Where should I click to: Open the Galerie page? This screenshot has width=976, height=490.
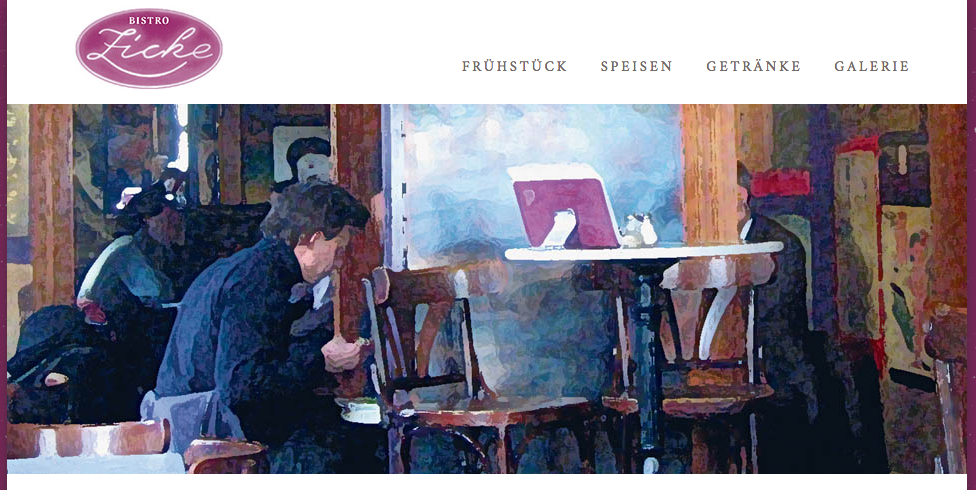click(872, 66)
